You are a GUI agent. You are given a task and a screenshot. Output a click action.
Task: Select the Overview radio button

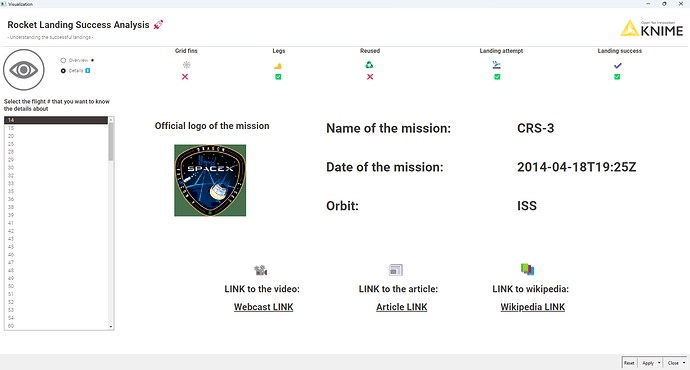tap(63, 60)
